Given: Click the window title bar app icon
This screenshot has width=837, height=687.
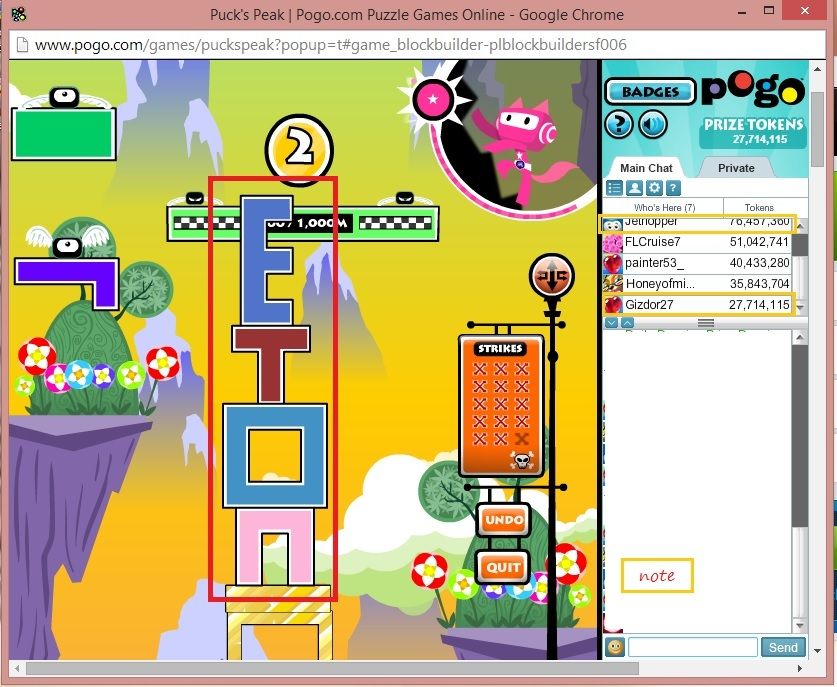Looking at the screenshot, I should [19, 14].
